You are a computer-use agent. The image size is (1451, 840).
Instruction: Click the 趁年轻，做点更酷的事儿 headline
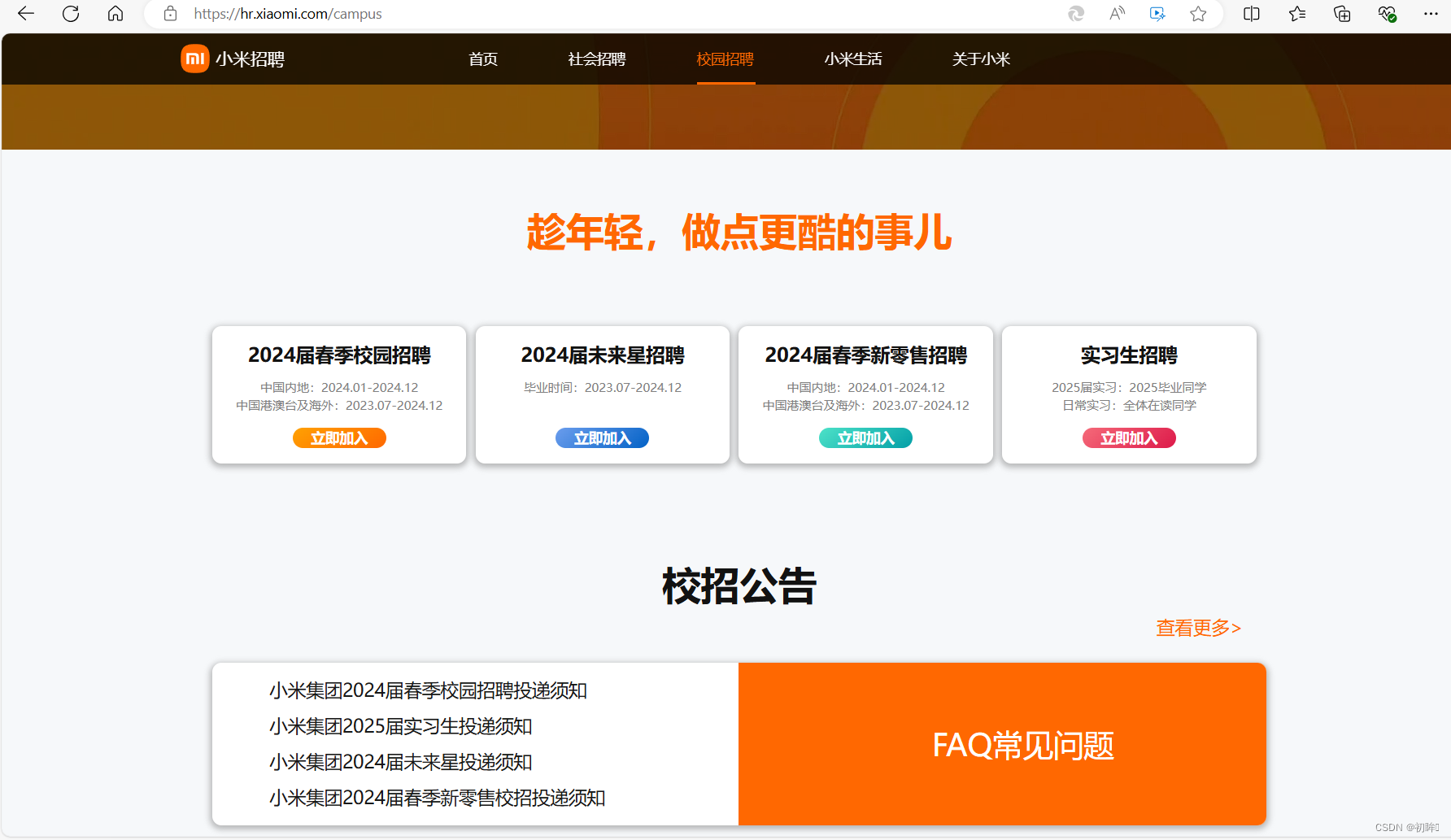[739, 233]
